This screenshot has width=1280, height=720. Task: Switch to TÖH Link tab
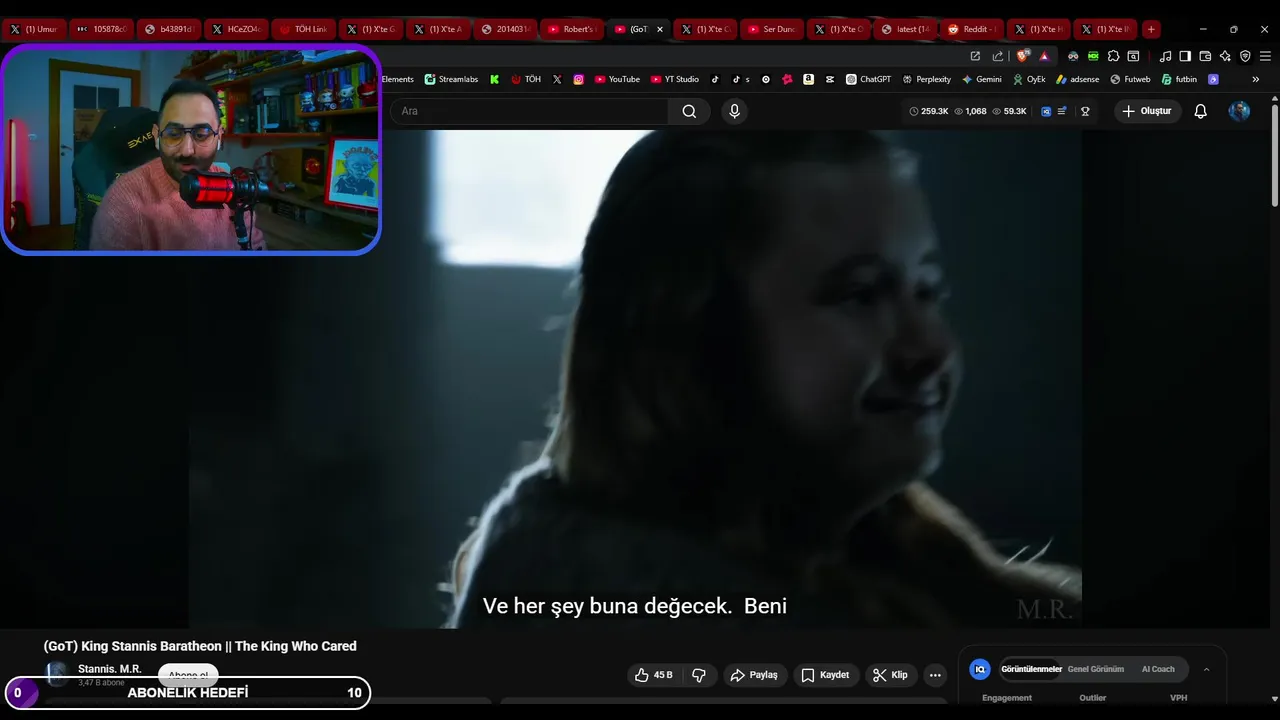click(304, 29)
